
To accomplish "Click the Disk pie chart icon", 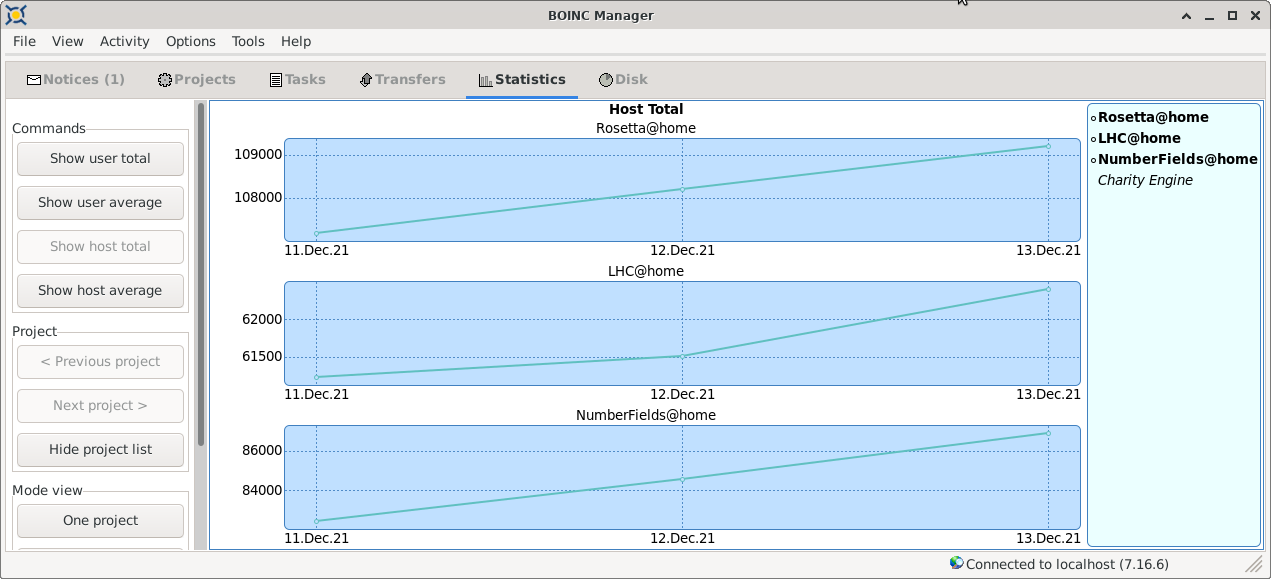I will 606,80.
